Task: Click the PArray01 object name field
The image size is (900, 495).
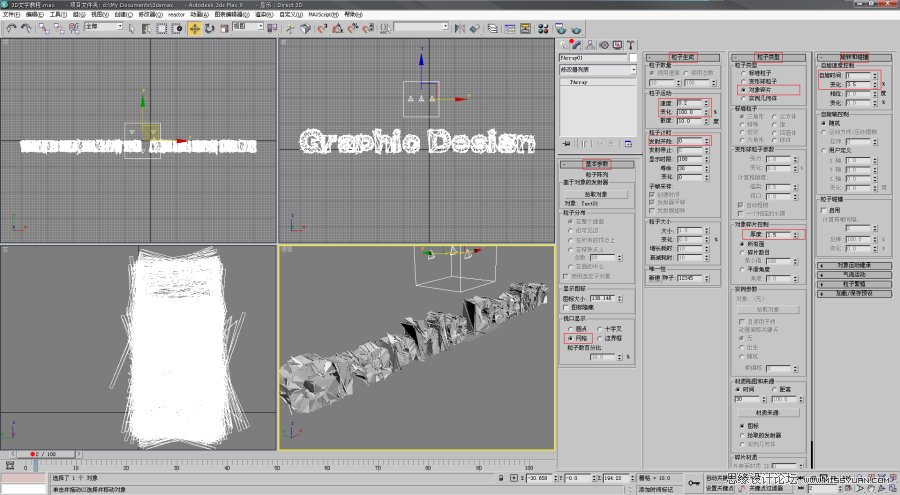Action: click(x=593, y=58)
